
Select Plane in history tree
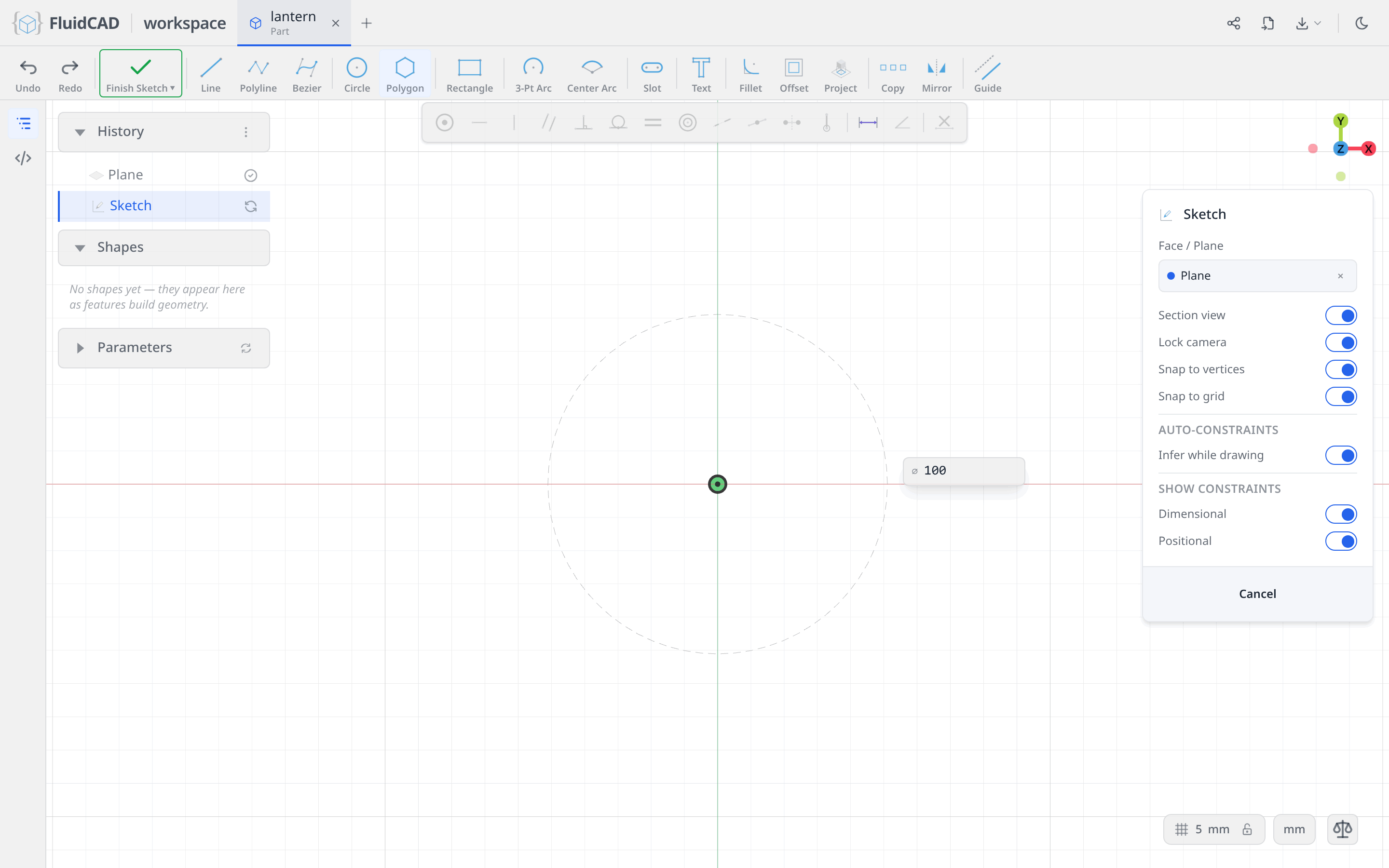click(164, 175)
